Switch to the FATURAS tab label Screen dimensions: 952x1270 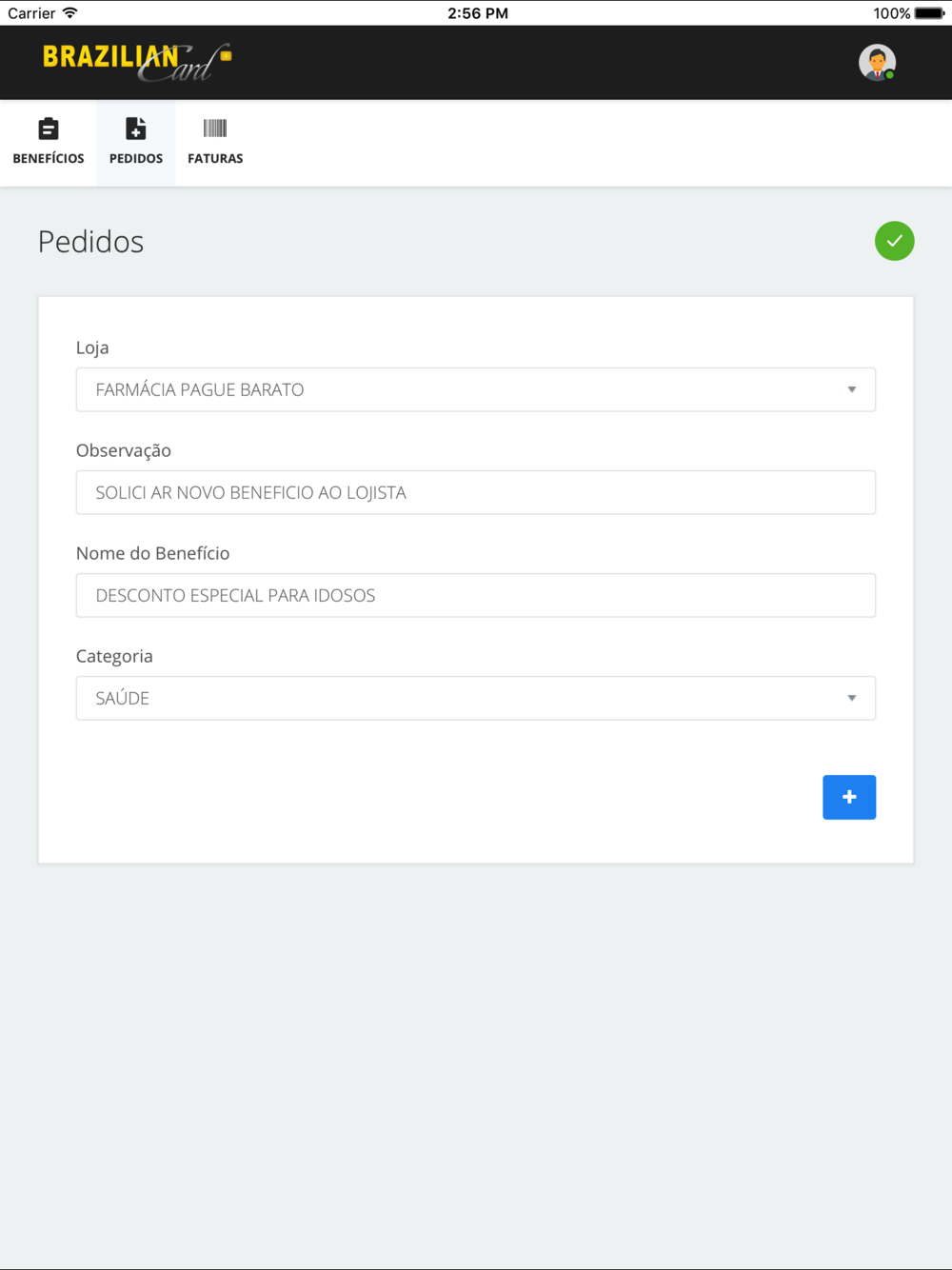(215, 159)
